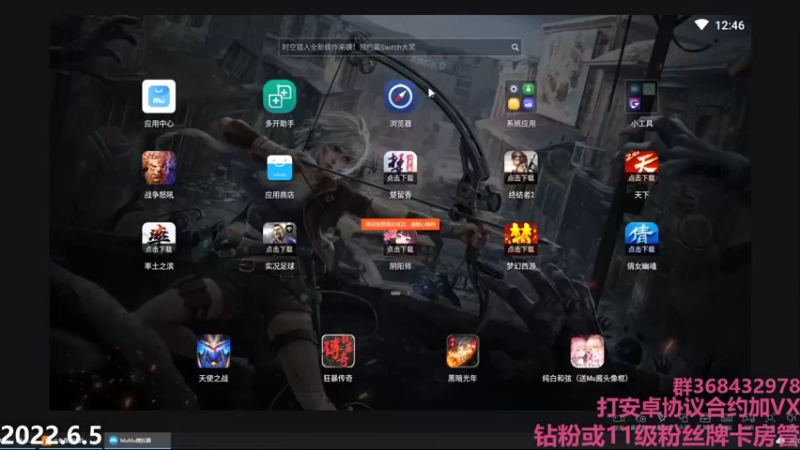The width and height of the screenshot is (800, 450).
Task: Click the 12:46 clock in status bar
Action: [730, 25]
